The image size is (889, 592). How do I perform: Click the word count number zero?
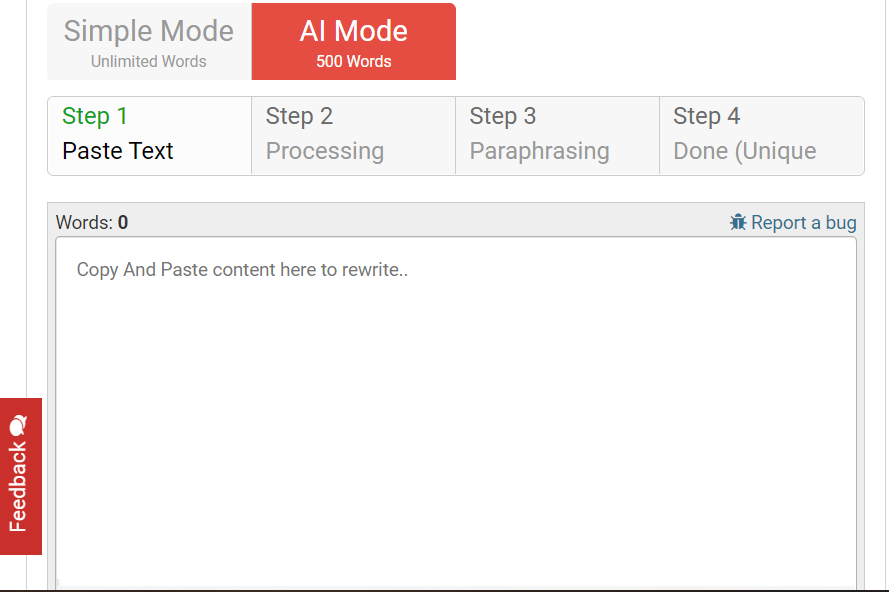coord(123,222)
